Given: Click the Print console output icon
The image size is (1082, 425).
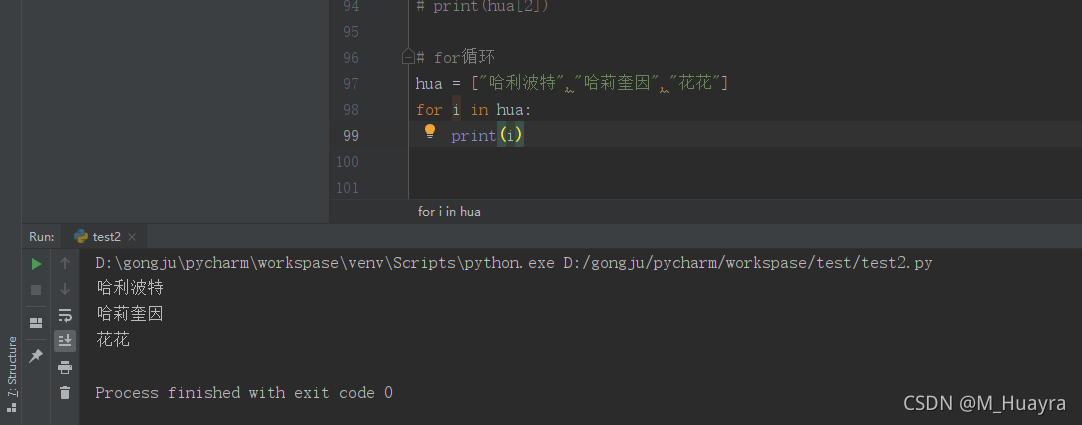Looking at the screenshot, I should pos(65,367).
